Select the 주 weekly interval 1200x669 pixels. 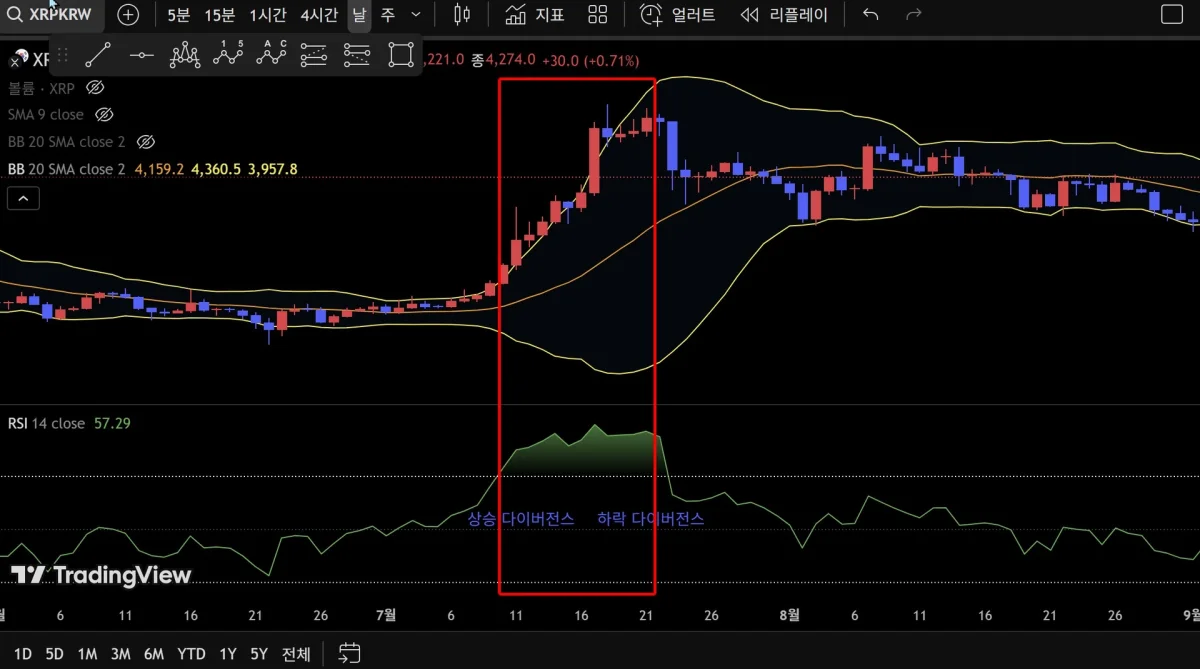click(388, 15)
